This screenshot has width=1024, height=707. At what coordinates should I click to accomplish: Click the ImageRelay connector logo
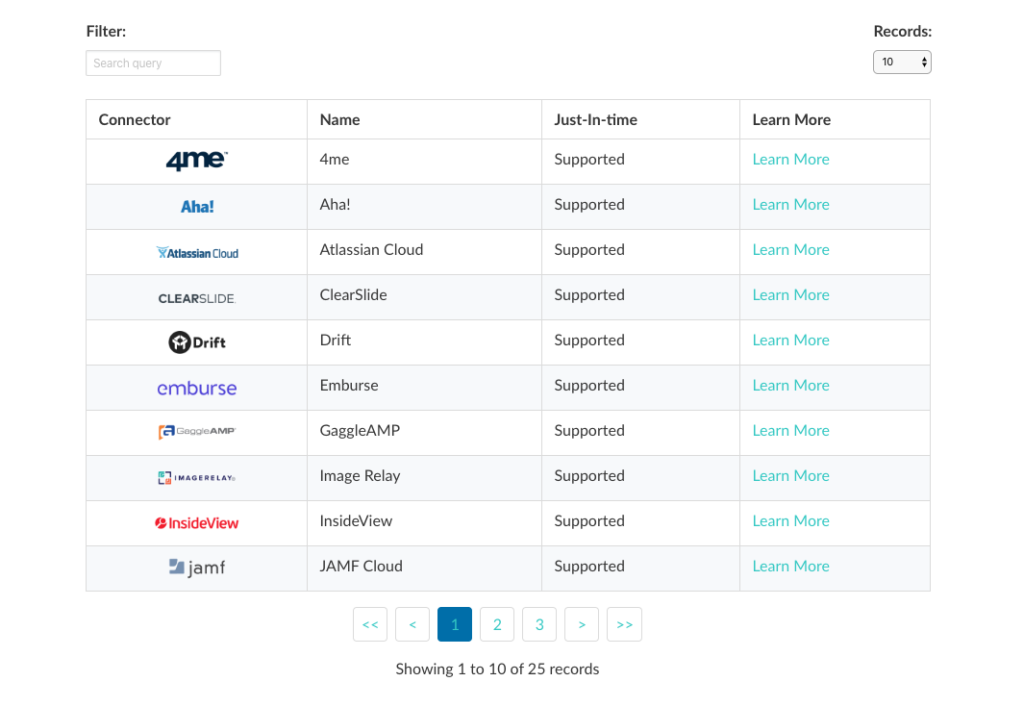point(197,478)
